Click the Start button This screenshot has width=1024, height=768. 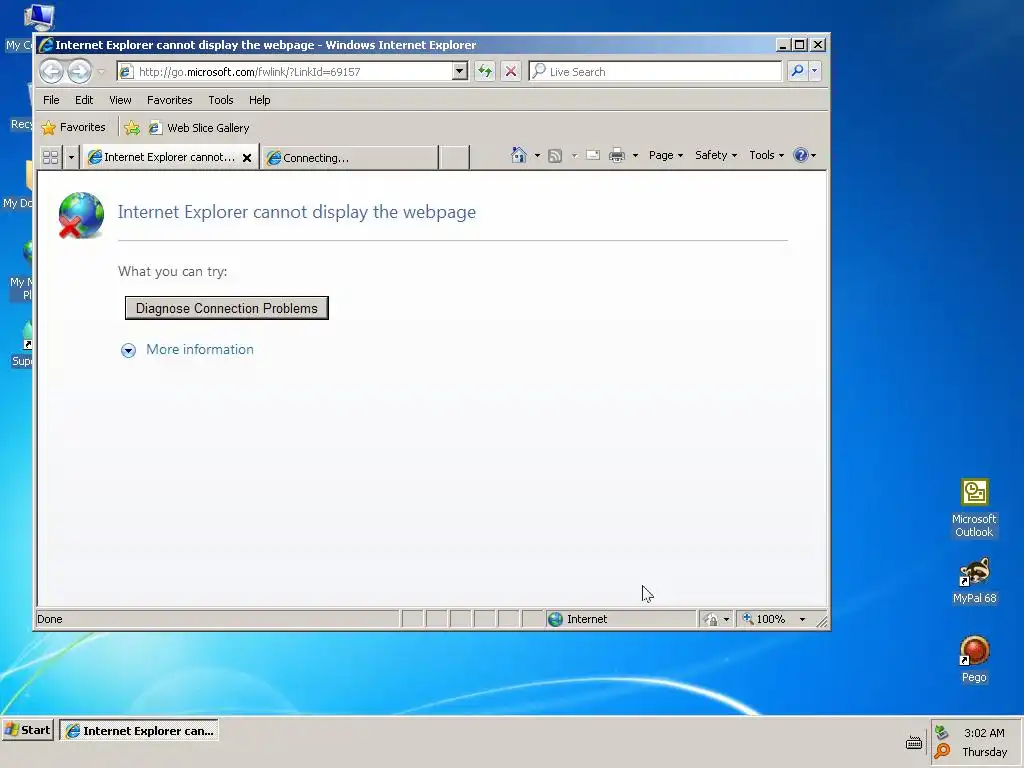27,730
